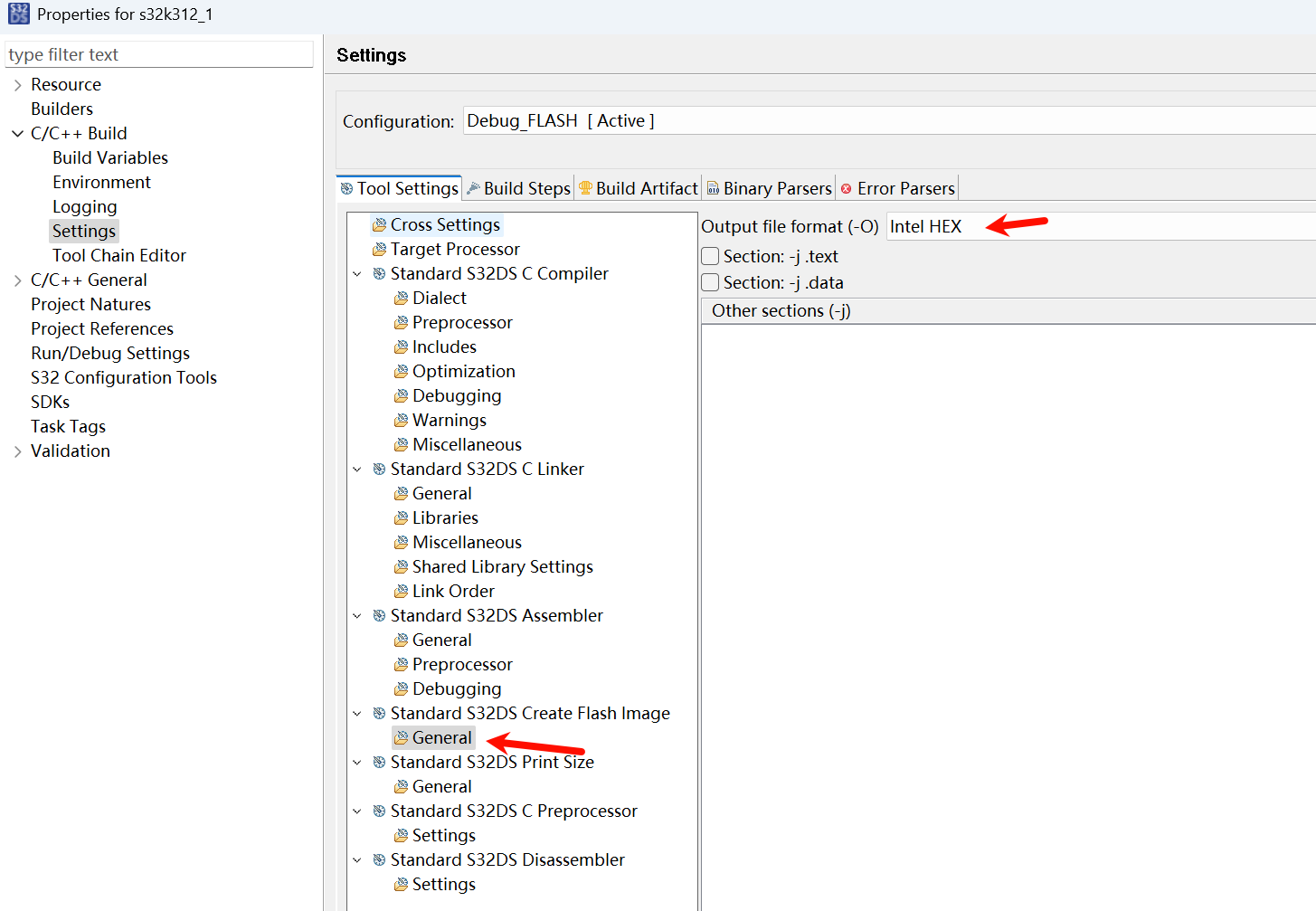The width and height of the screenshot is (1316, 911).
Task: Select SDKs in the properties tree
Action: [x=50, y=402]
